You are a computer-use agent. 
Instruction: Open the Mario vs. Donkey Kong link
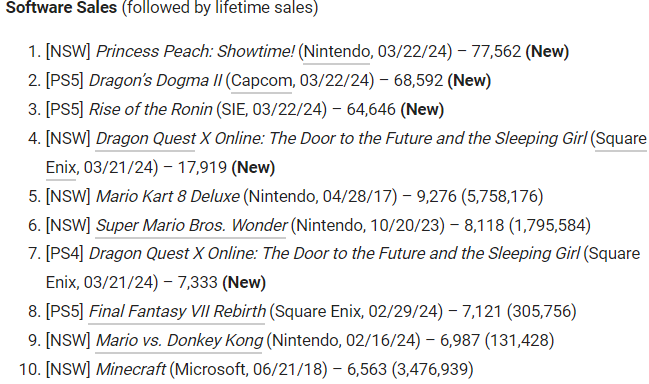click(179, 341)
